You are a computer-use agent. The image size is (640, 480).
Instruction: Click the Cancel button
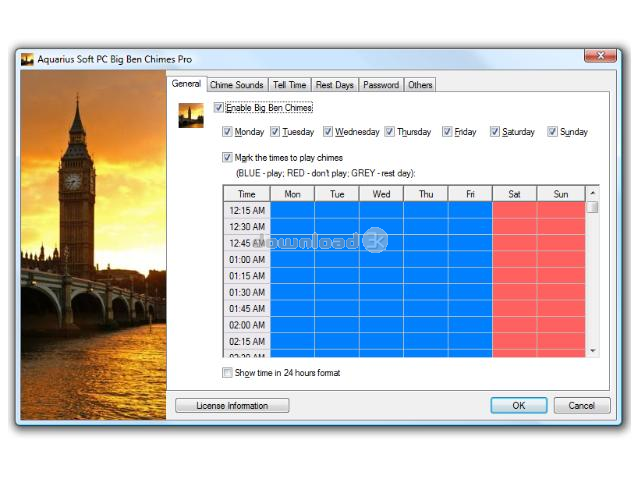point(582,405)
